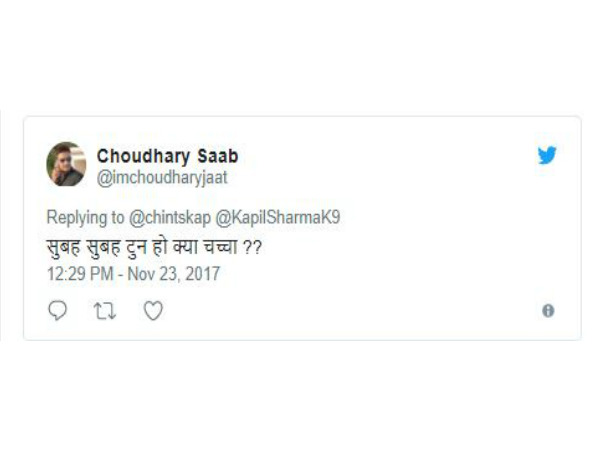Visit the @chintskap mention
Viewport: 600px width, 450px height.
(x=170, y=218)
